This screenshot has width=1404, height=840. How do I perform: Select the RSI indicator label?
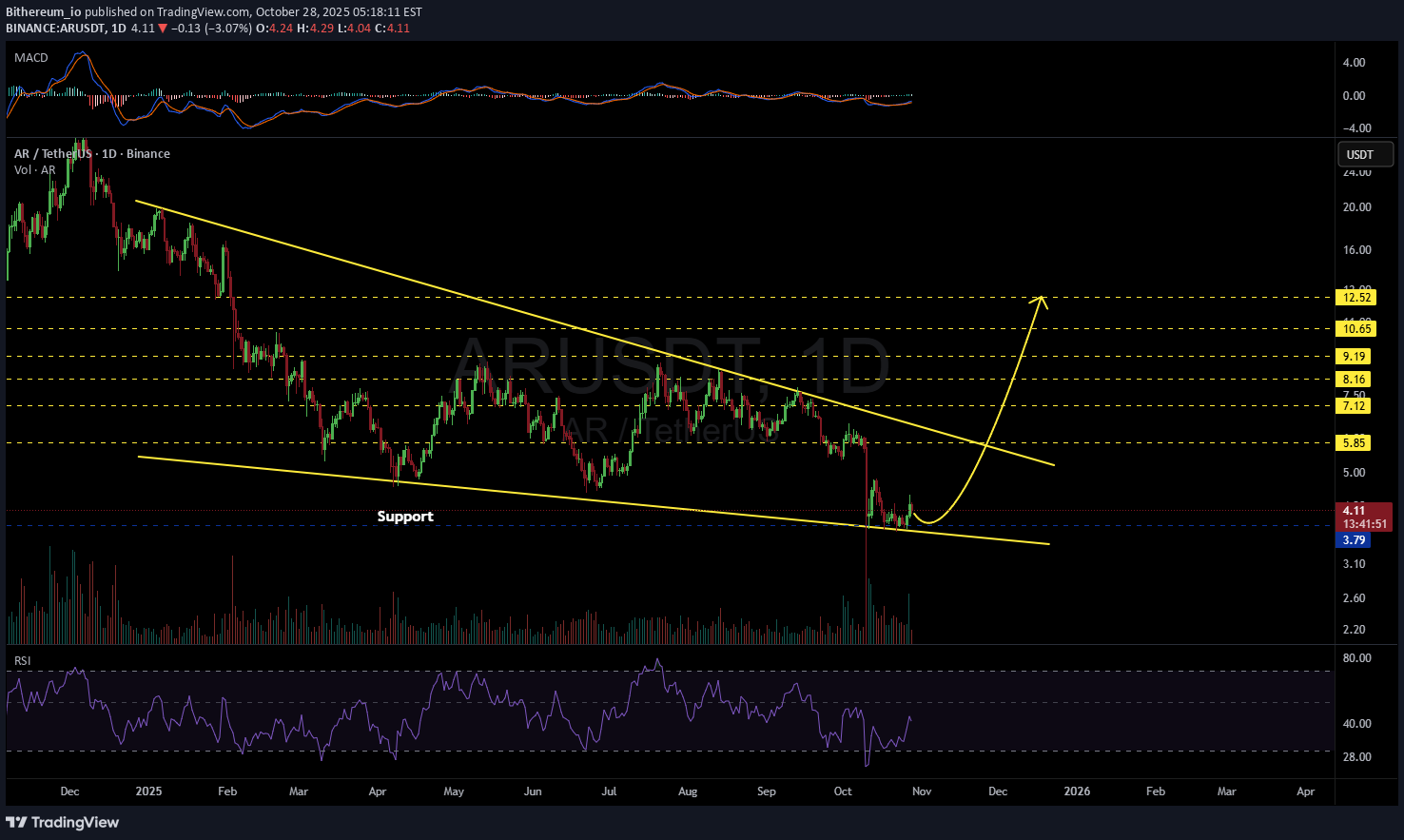pos(22,660)
